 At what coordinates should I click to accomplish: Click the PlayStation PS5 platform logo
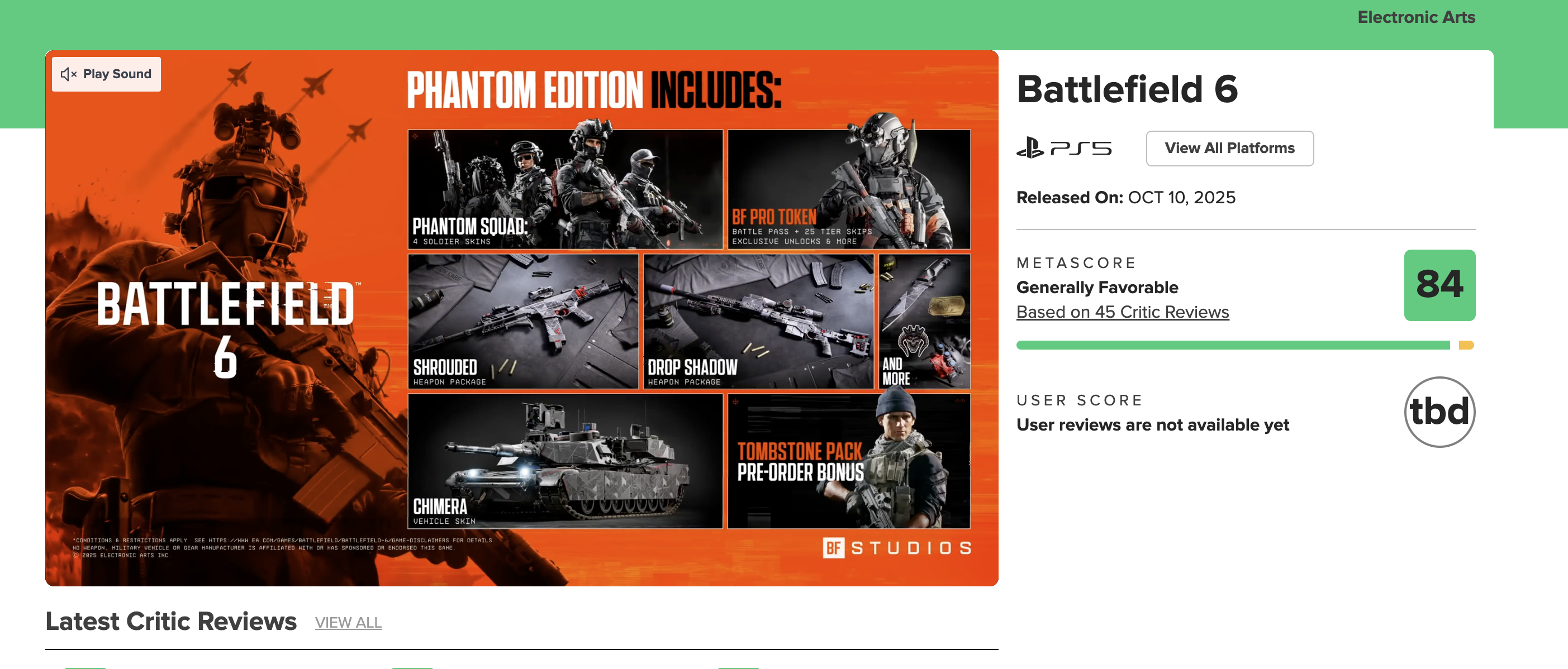pos(1063,149)
